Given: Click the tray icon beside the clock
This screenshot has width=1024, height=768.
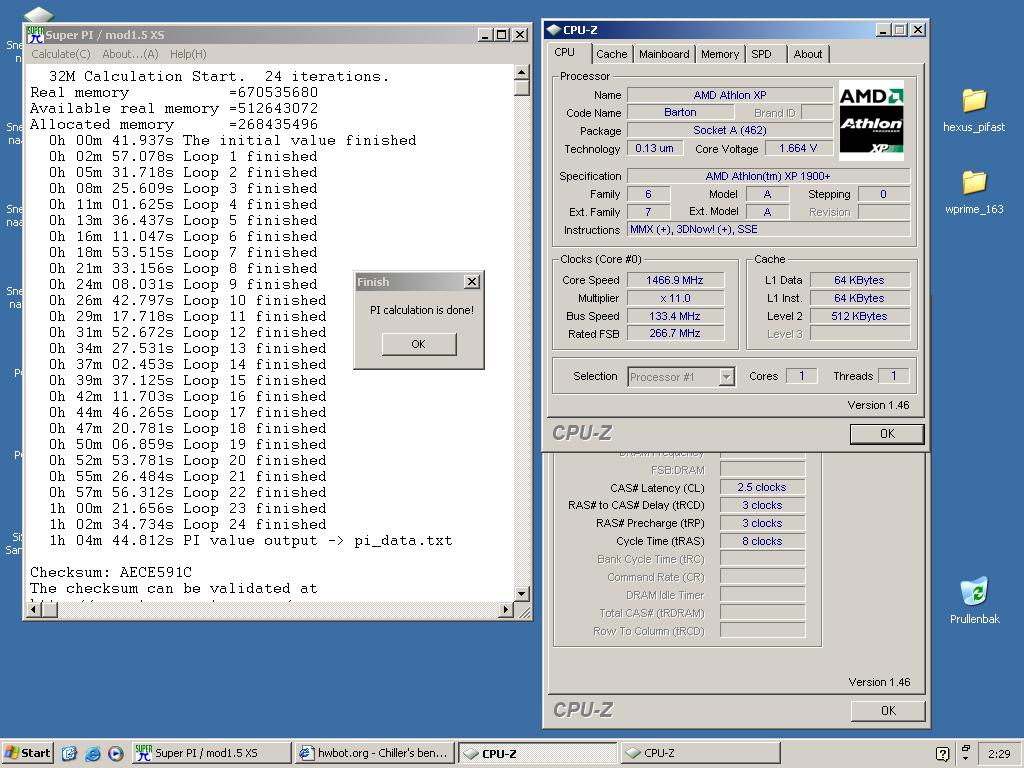Looking at the screenshot, I should point(966,751).
